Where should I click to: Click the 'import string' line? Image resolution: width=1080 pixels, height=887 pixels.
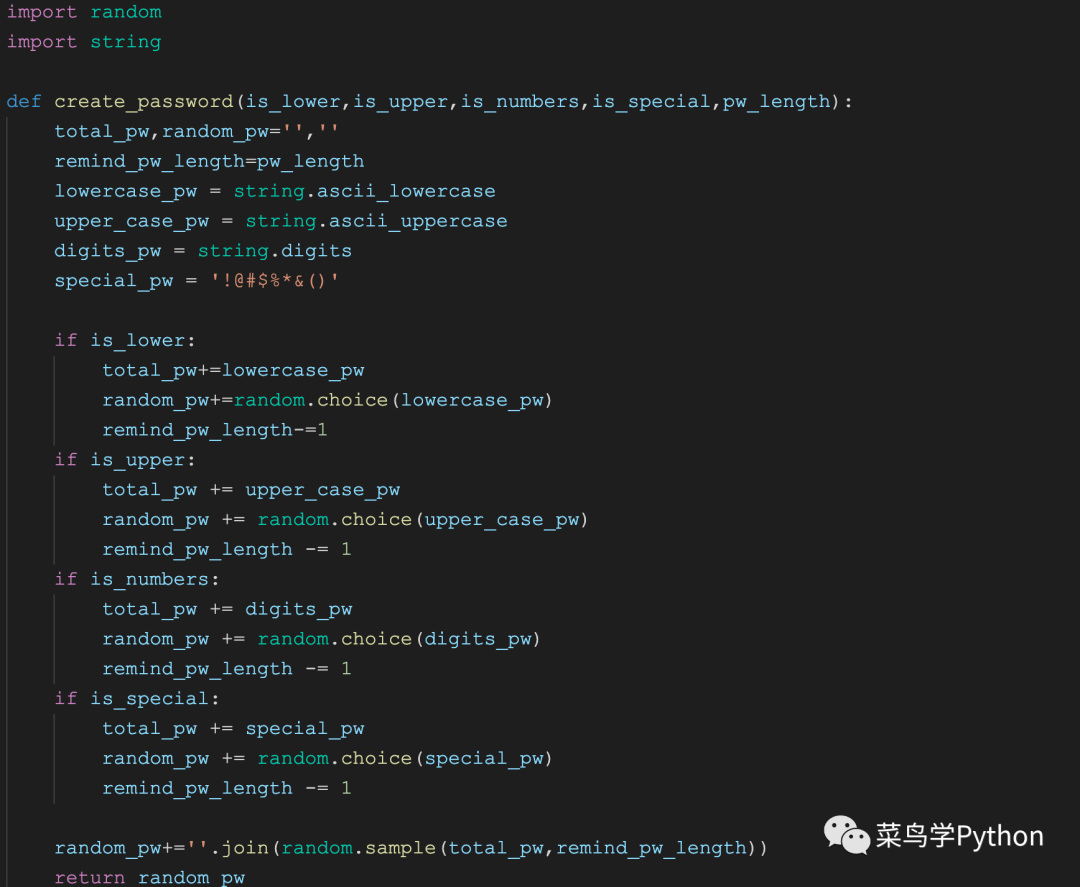coord(84,42)
